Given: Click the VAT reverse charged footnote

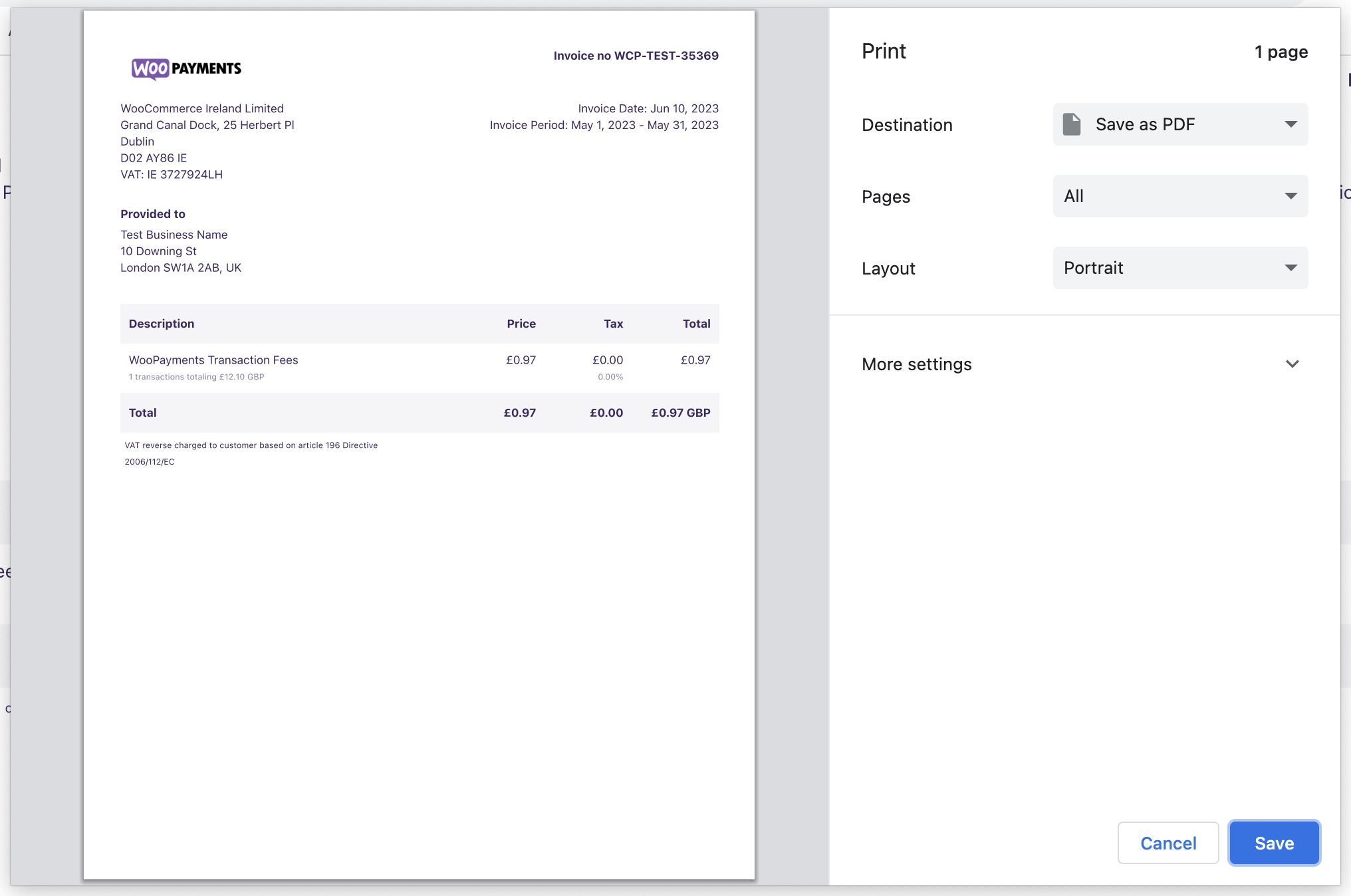Looking at the screenshot, I should pyautogui.click(x=251, y=453).
